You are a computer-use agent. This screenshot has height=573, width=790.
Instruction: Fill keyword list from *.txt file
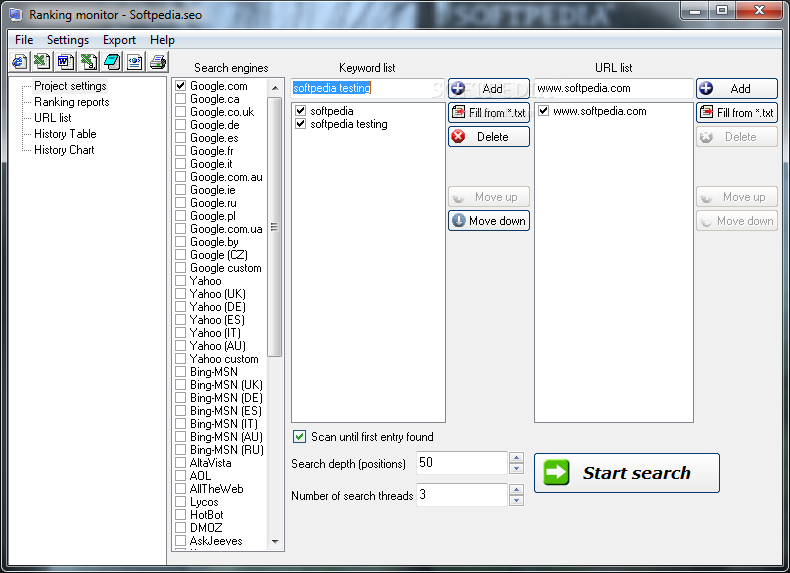tap(489, 113)
